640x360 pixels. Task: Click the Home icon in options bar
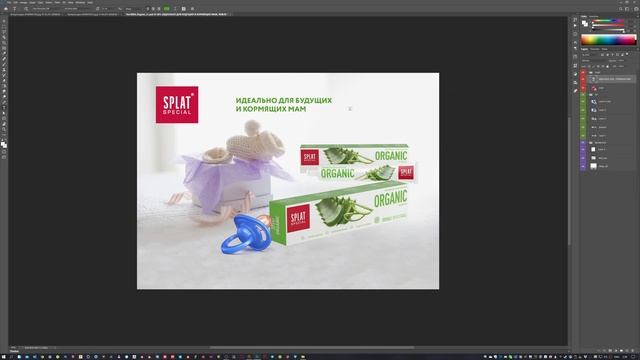click(x=6, y=9)
